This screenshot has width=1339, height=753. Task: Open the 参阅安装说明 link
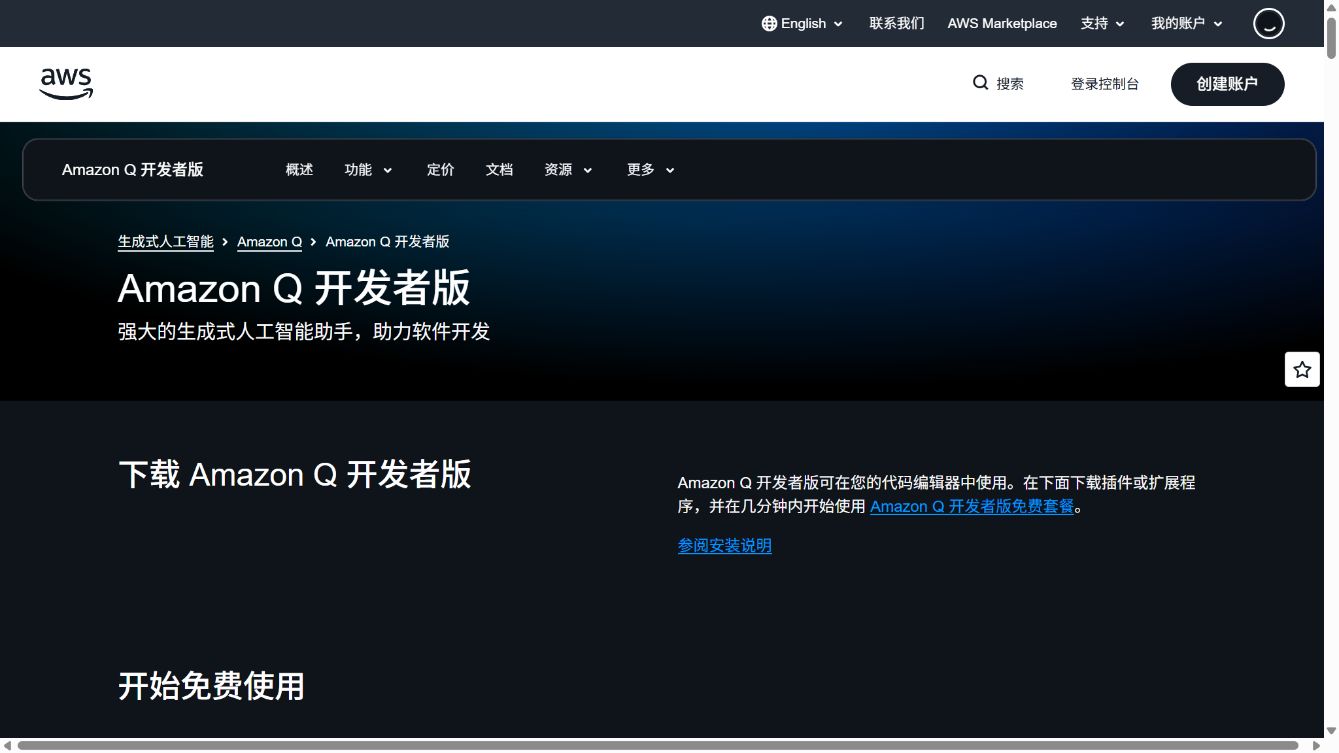coord(725,546)
